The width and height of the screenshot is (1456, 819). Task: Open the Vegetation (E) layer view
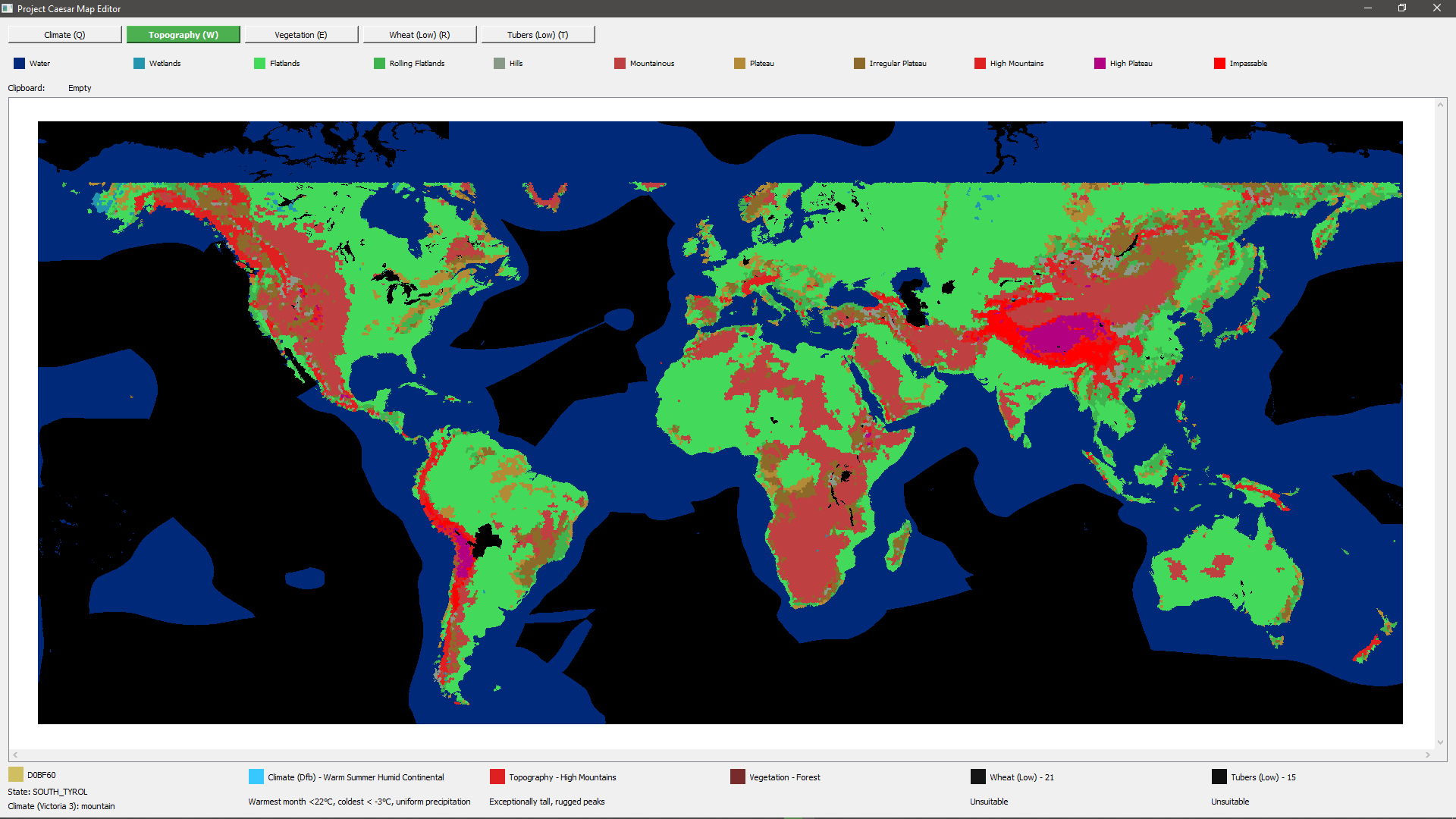[301, 35]
